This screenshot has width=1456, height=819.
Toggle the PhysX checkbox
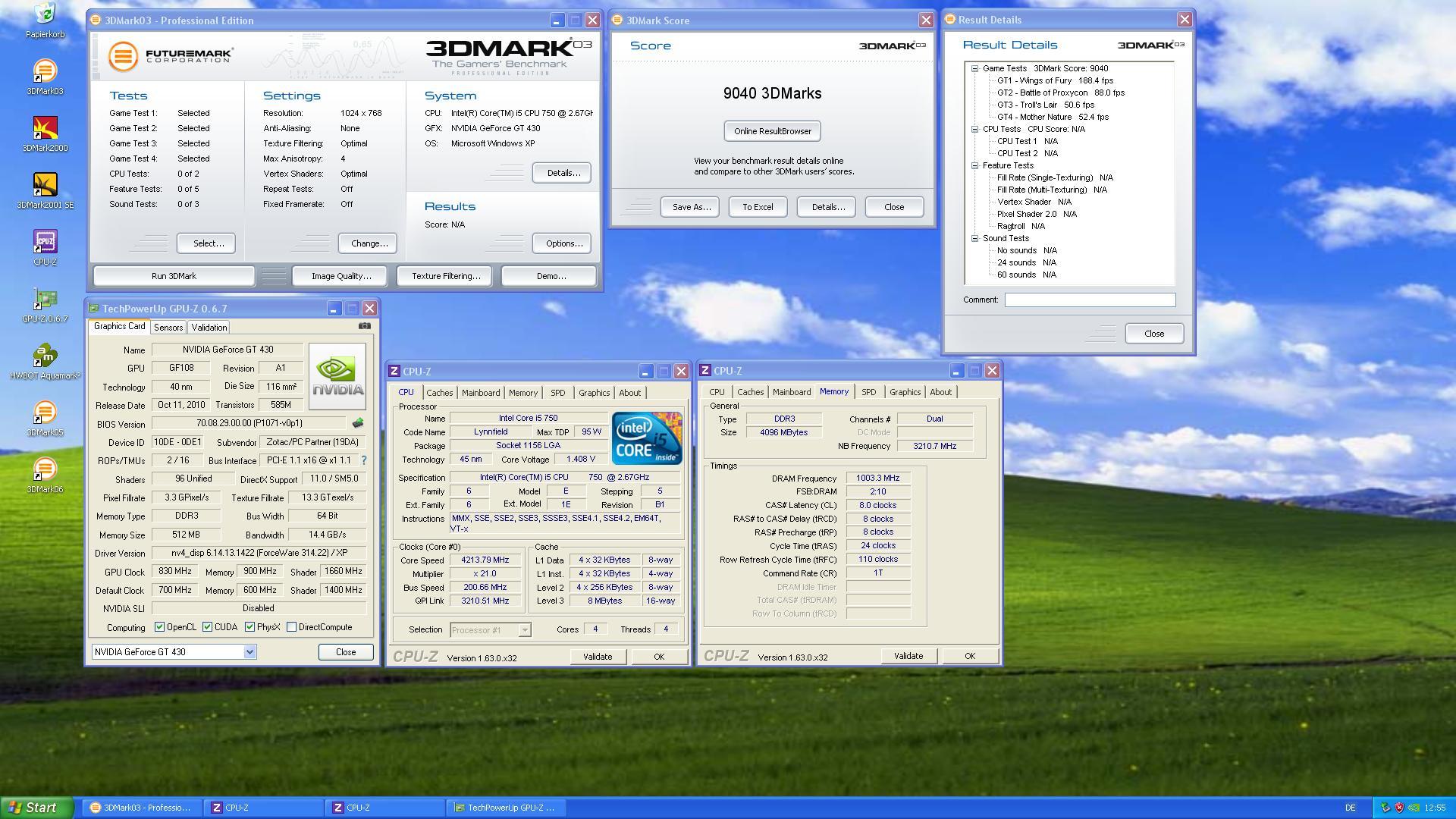[x=249, y=627]
